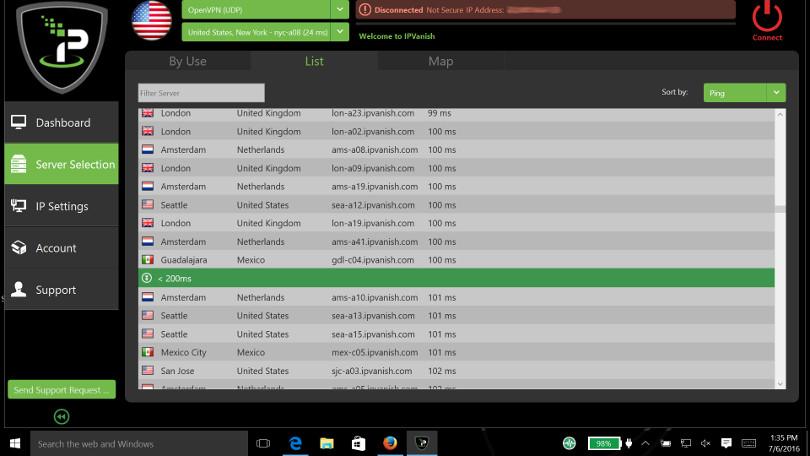Open the Windows Start menu
This screenshot has height=456, width=810.
coord(15,443)
